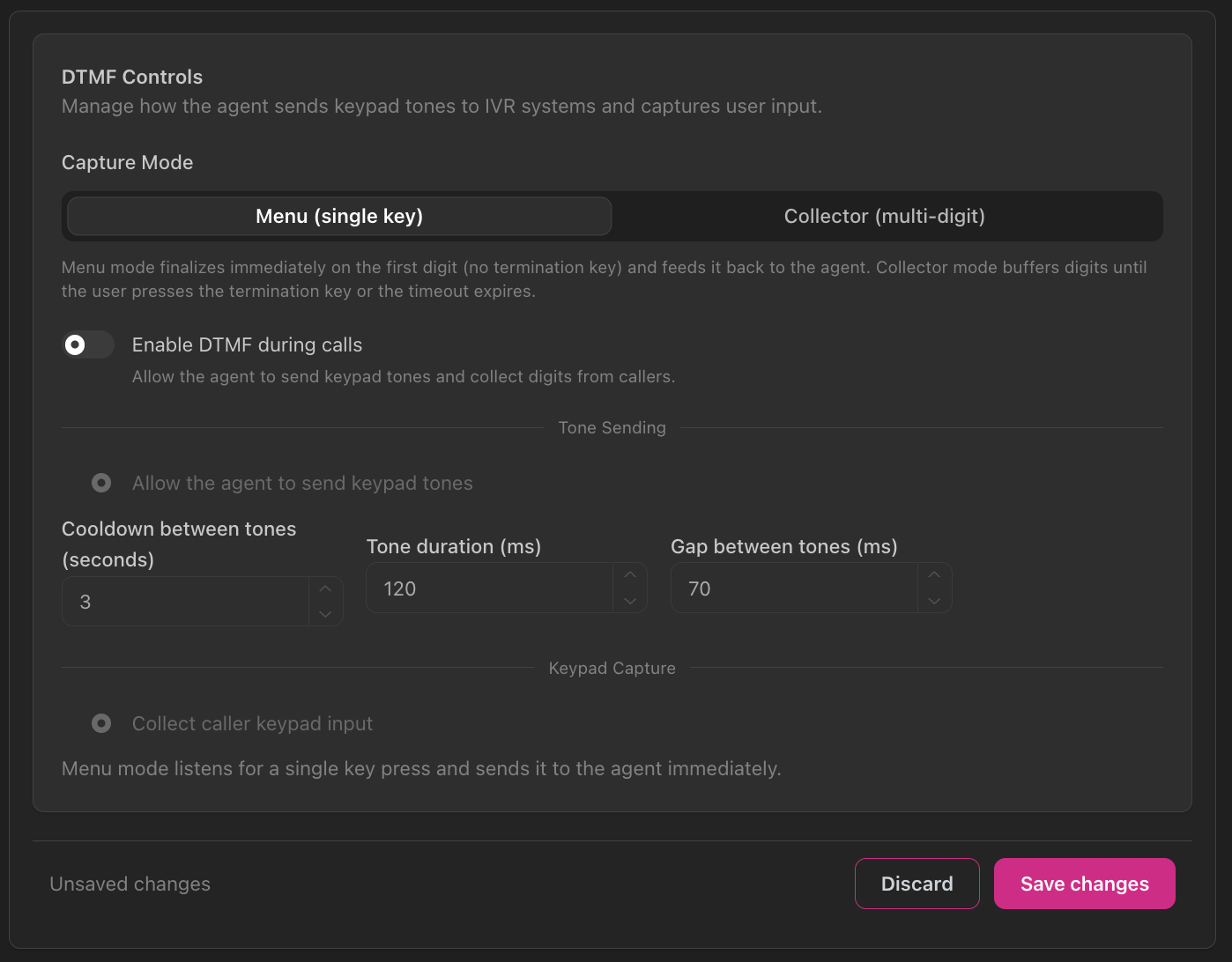
Task: Click the Cooldown between tones input field
Action: tap(185, 602)
